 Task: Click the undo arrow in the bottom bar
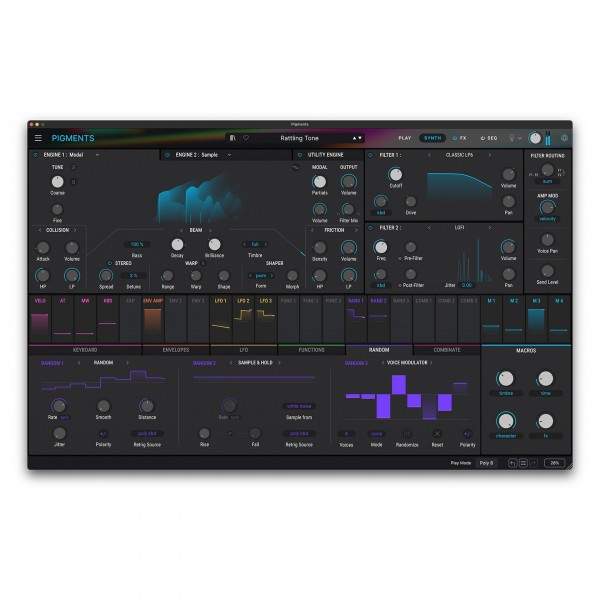click(x=512, y=463)
